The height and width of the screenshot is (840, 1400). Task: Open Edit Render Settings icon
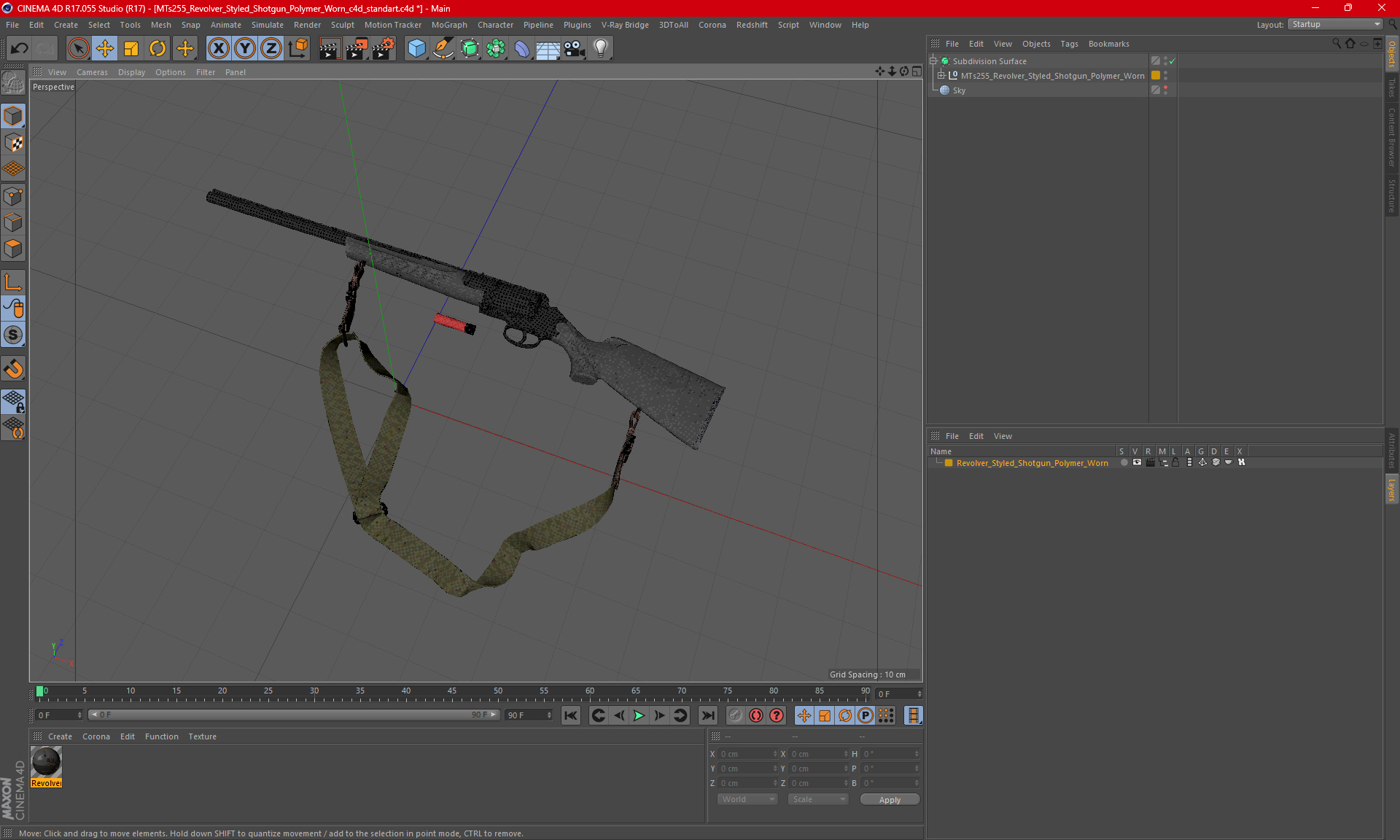383,49
